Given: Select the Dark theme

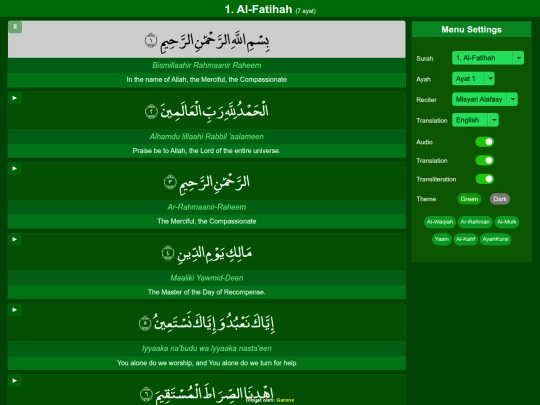Looking at the screenshot, I should pyautogui.click(x=500, y=199).
